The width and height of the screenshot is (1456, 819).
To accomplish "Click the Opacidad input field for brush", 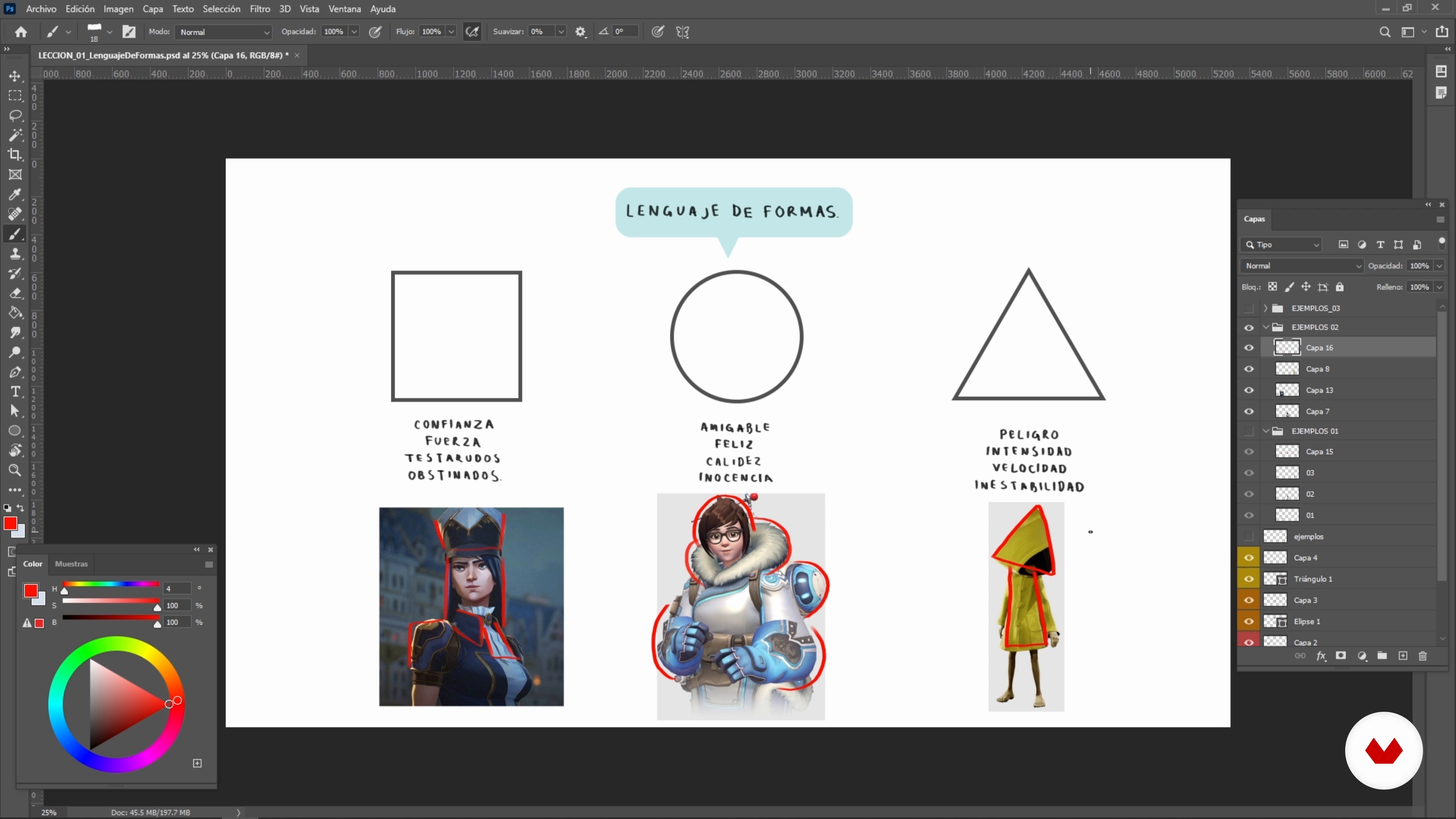I will coord(334,31).
